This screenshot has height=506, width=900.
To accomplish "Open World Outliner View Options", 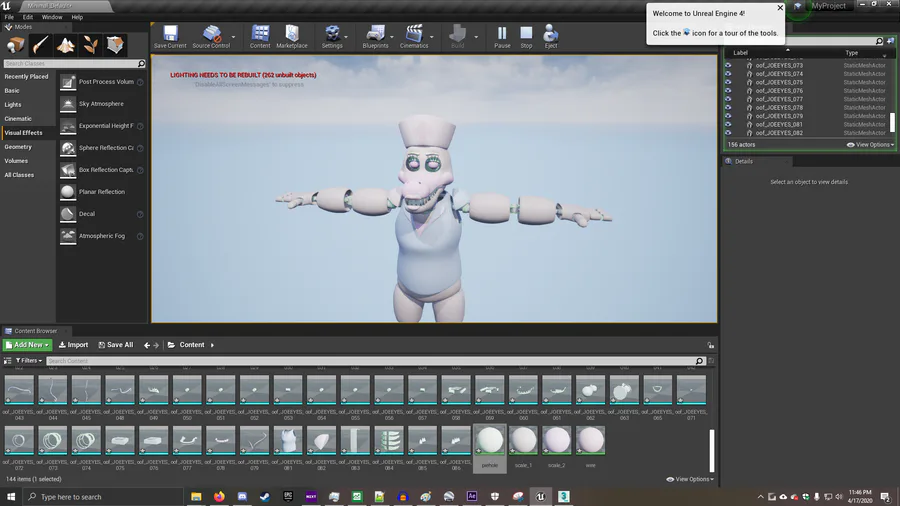I will [868, 145].
